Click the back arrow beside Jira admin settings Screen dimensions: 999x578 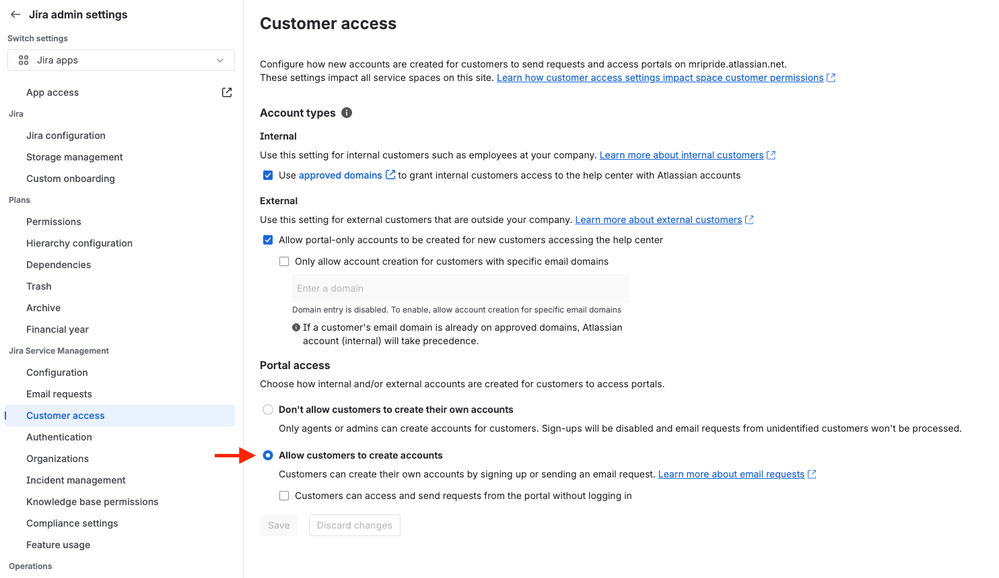pos(15,15)
